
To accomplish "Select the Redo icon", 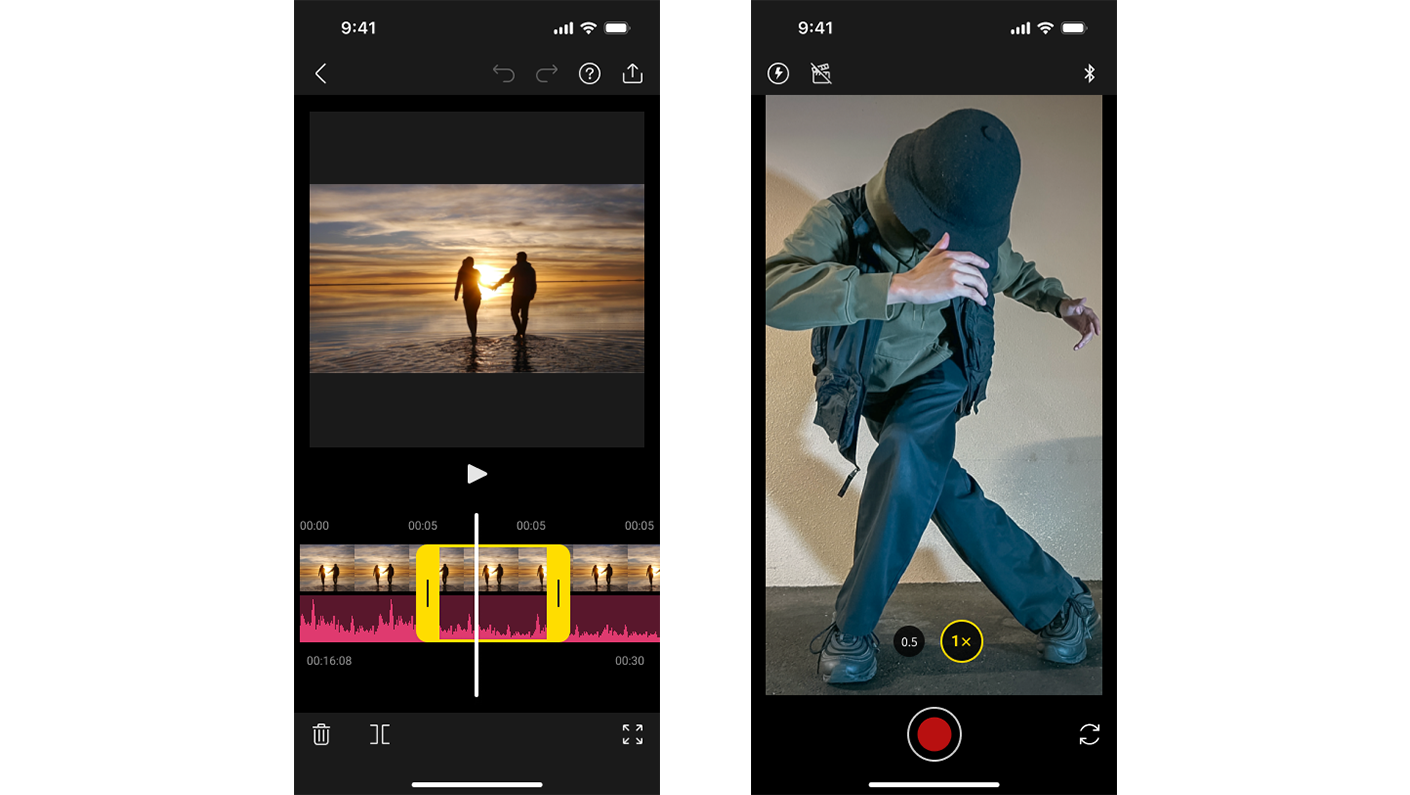I will click(x=546, y=73).
